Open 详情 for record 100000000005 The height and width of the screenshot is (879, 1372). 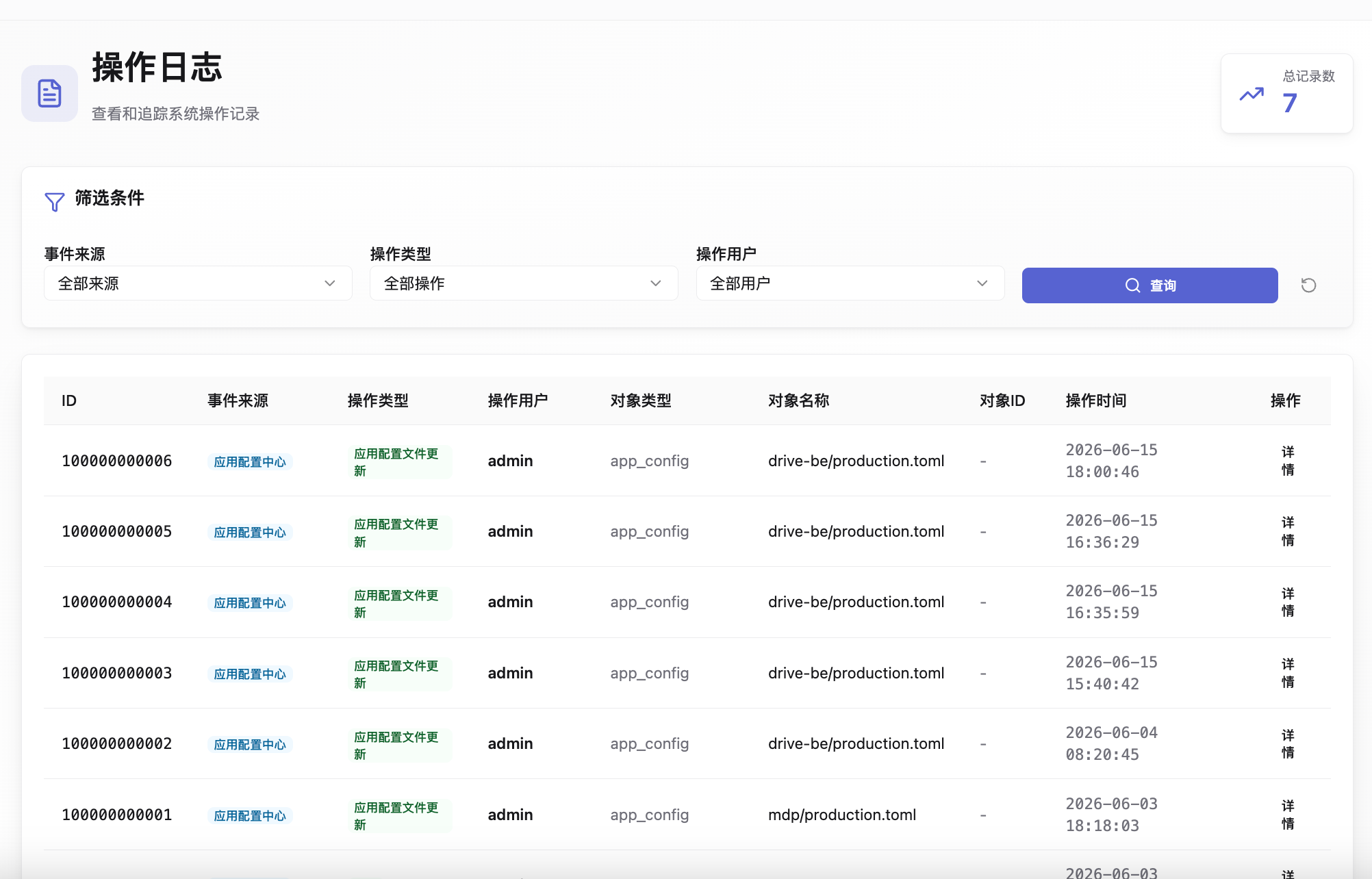[x=1288, y=531]
